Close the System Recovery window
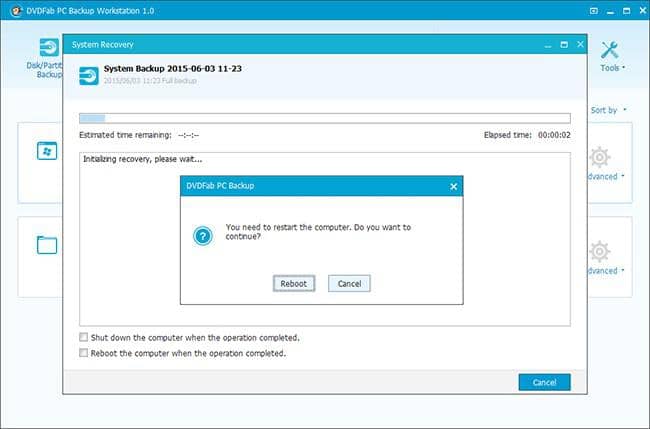 580,44
